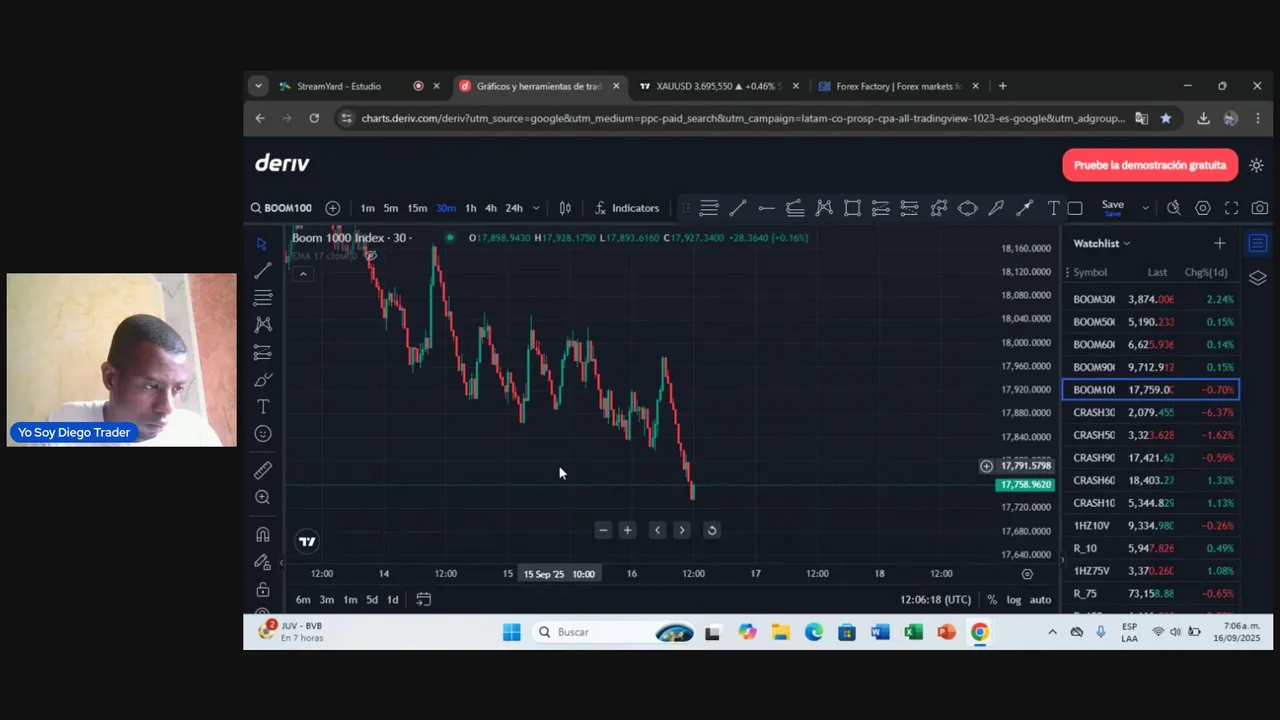Toggle EMA 17 indicator visibility eye
This screenshot has height=720, width=1280.
point(370,256)
